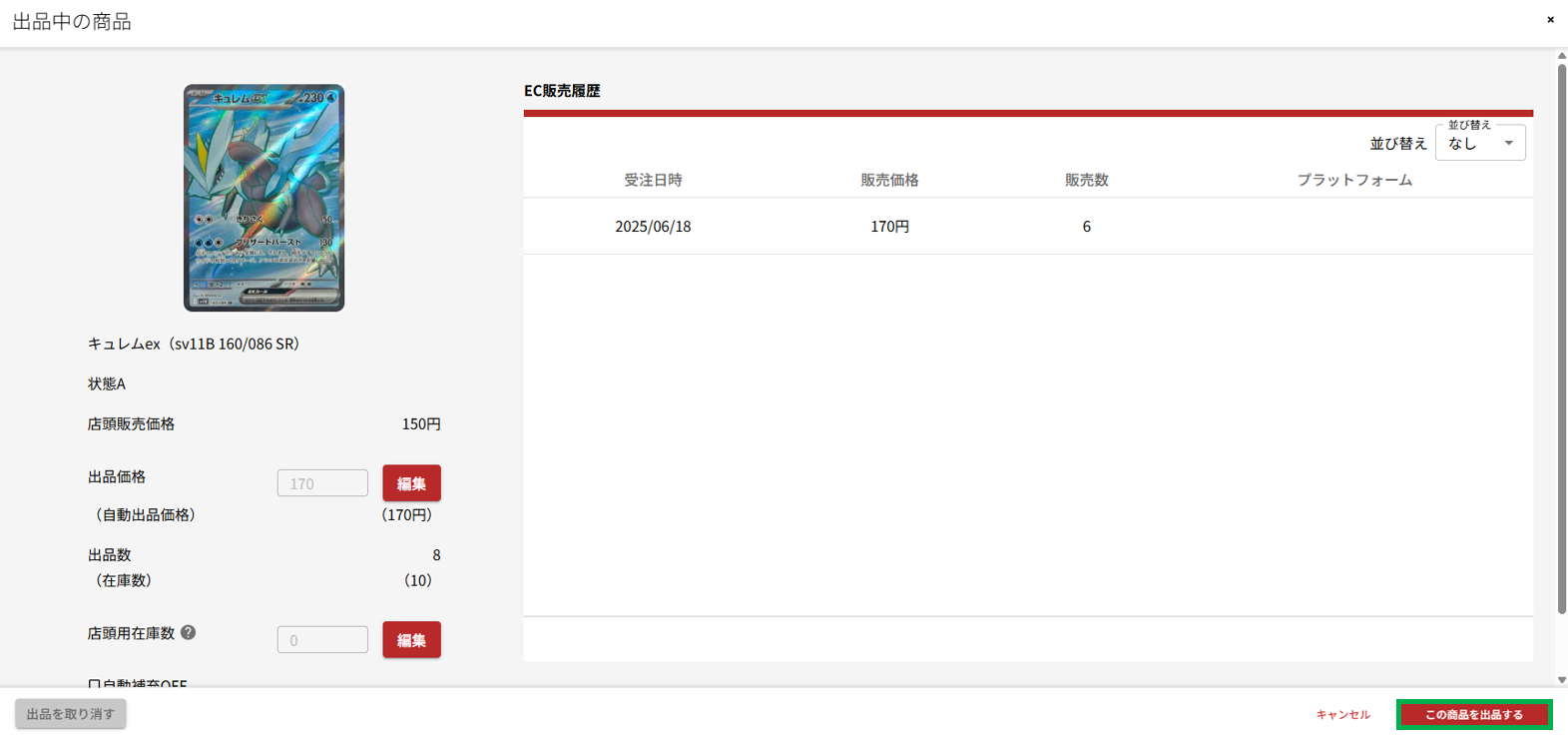Image resolution: width=1568 pixels, height=737 pixels.
Task: Click the help icon beside 店頭用在庫数
Action: 188,632
